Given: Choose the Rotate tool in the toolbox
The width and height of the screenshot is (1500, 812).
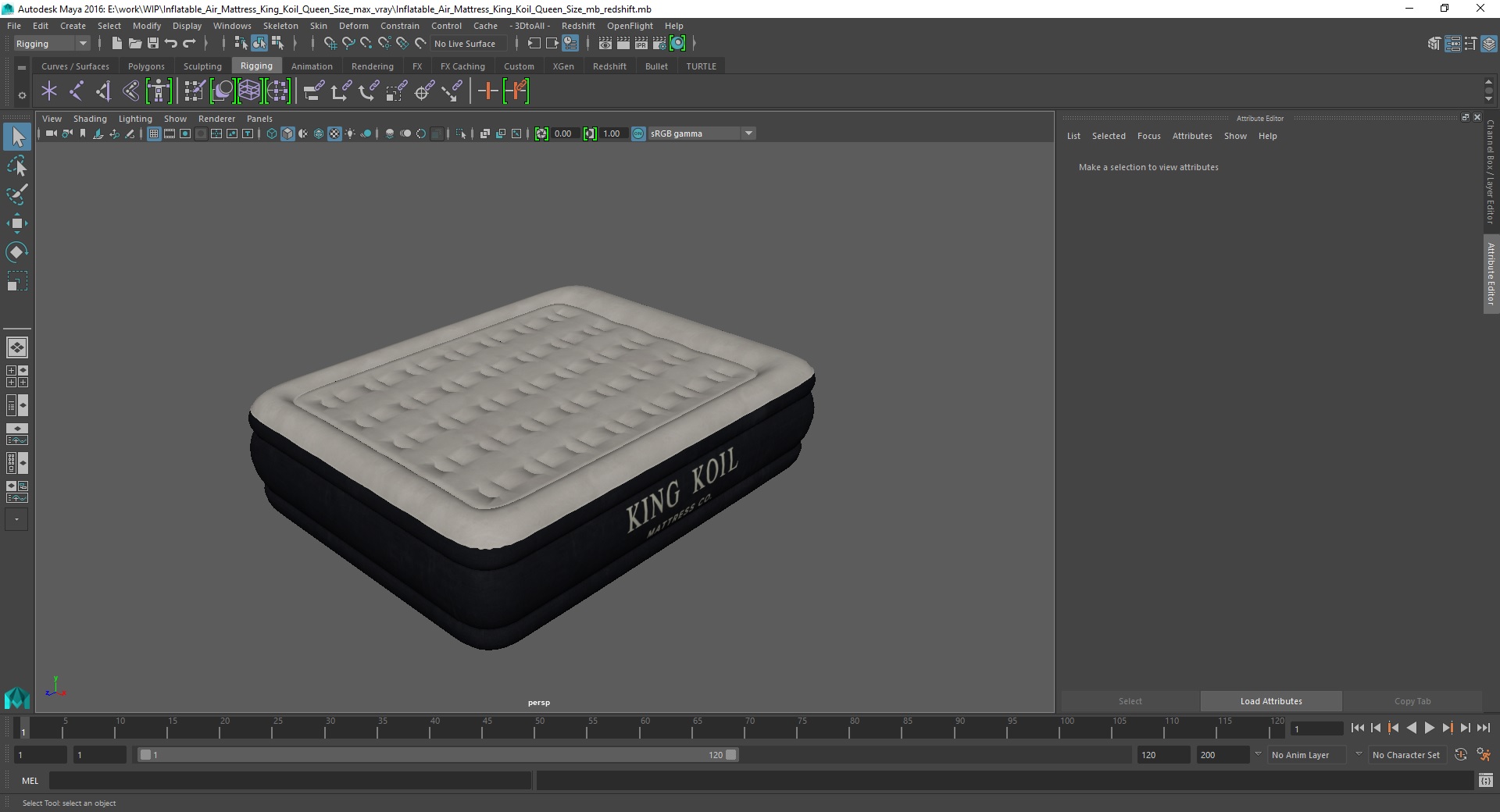Looking at the screenshot, I should click(x=16, y=252).
